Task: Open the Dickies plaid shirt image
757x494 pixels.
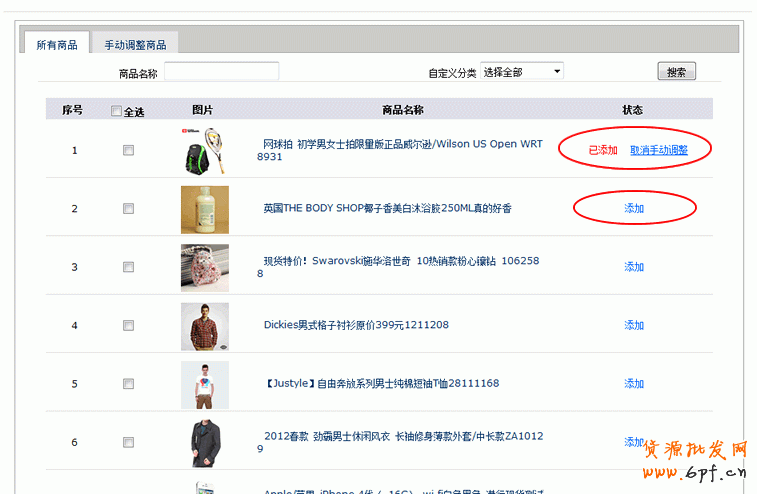Action: 205,326
